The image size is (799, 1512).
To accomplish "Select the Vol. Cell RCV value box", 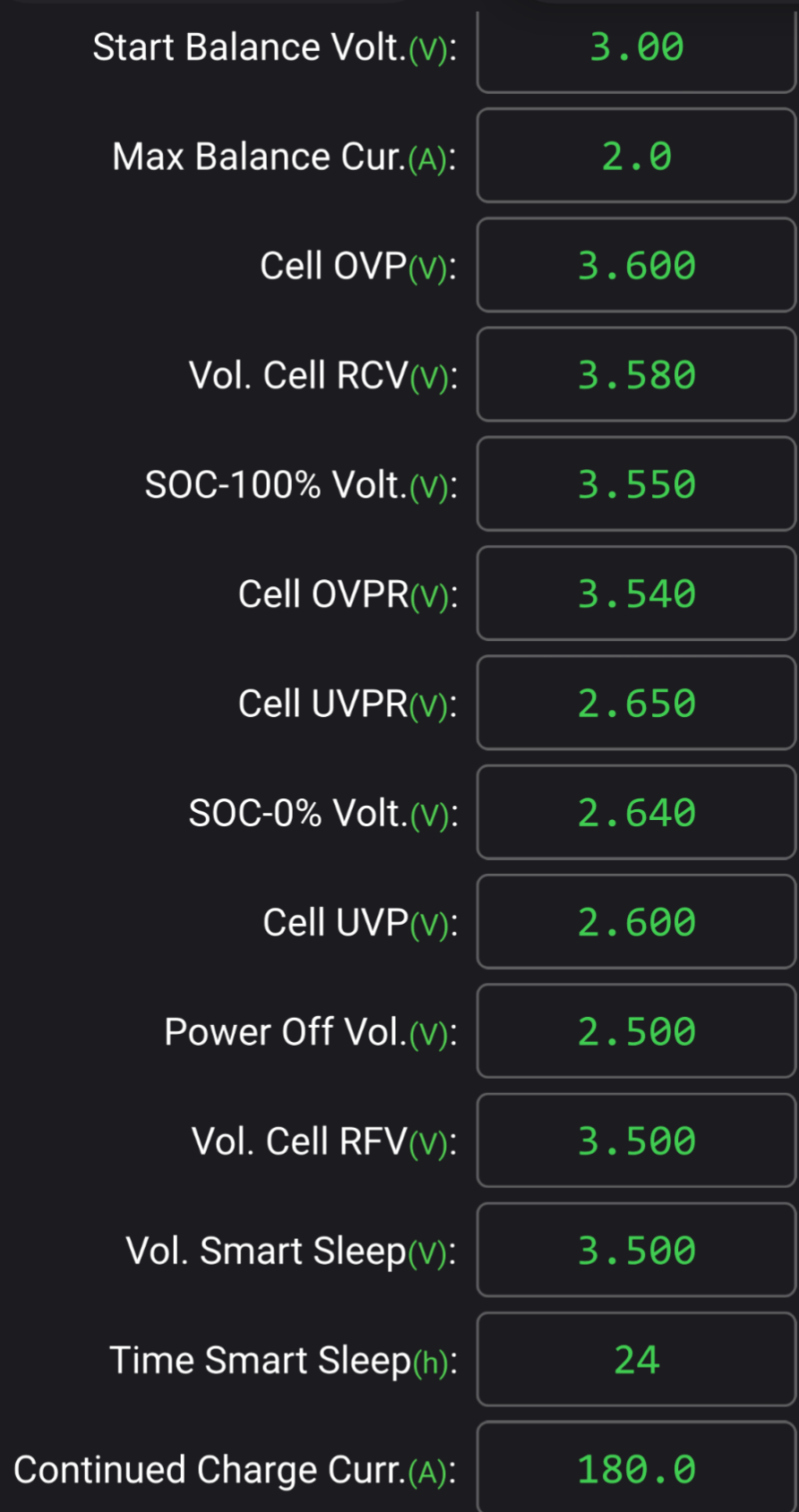I will click(x=636, y=375).
